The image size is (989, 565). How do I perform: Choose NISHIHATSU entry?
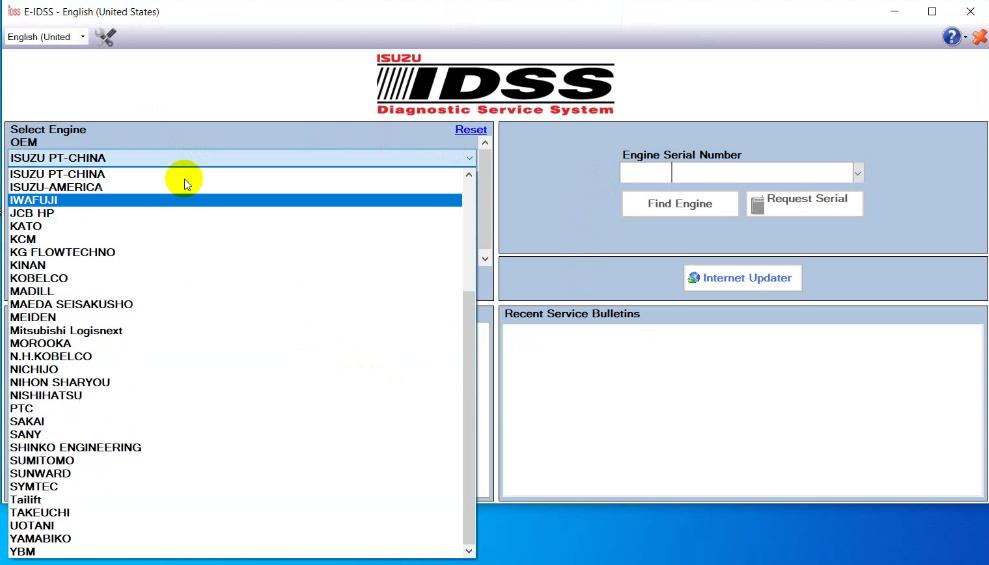[x=235, y=395]
